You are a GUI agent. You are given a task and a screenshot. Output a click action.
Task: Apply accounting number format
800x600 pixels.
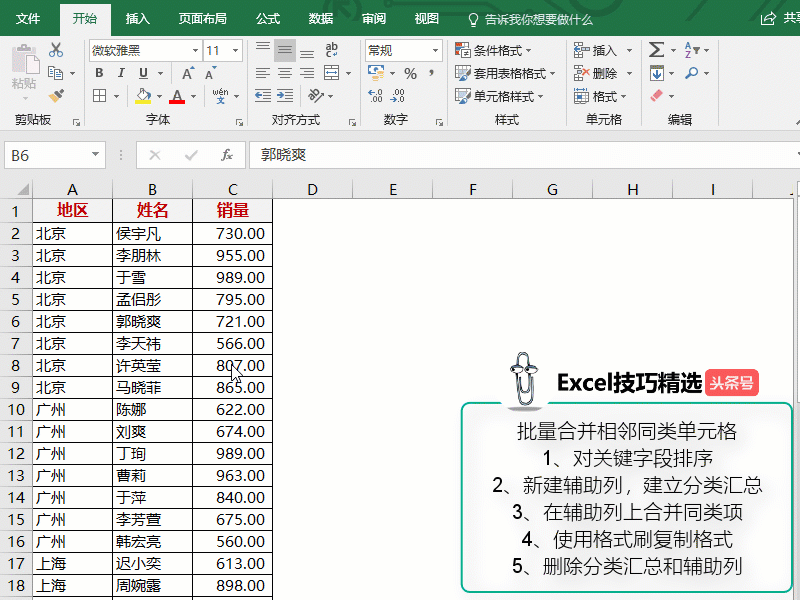tap(376, 73)
